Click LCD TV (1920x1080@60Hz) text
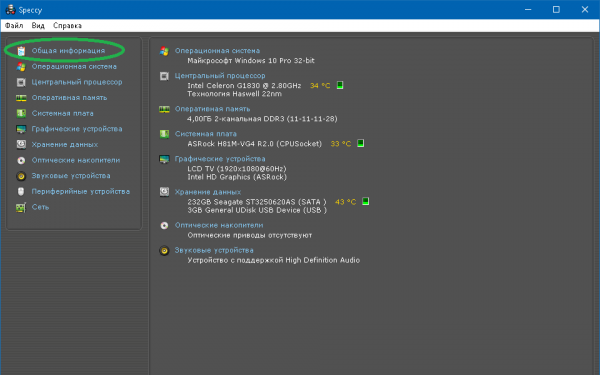This screenshot has height=375, width=600. (x=236, y=169)
